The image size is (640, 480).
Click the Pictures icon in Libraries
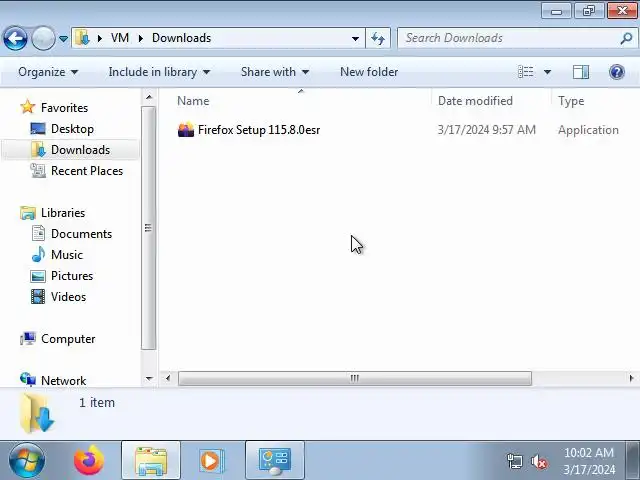coord(38,276)
